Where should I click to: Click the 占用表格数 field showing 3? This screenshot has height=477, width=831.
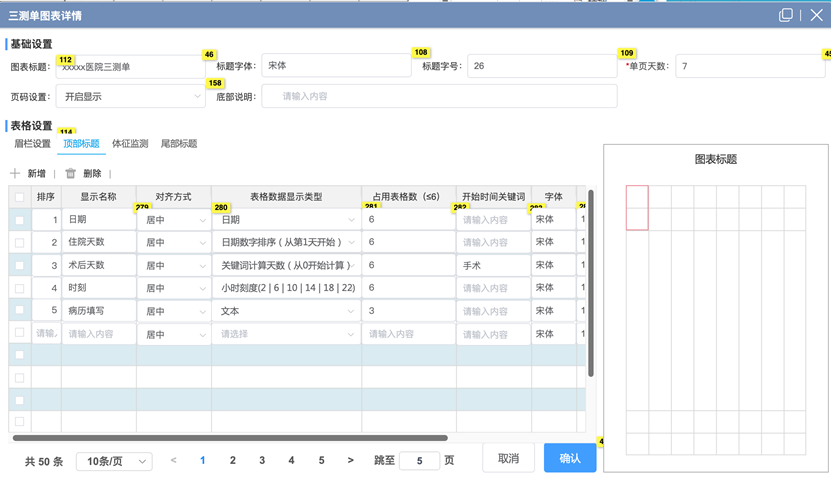click(409, 311)
